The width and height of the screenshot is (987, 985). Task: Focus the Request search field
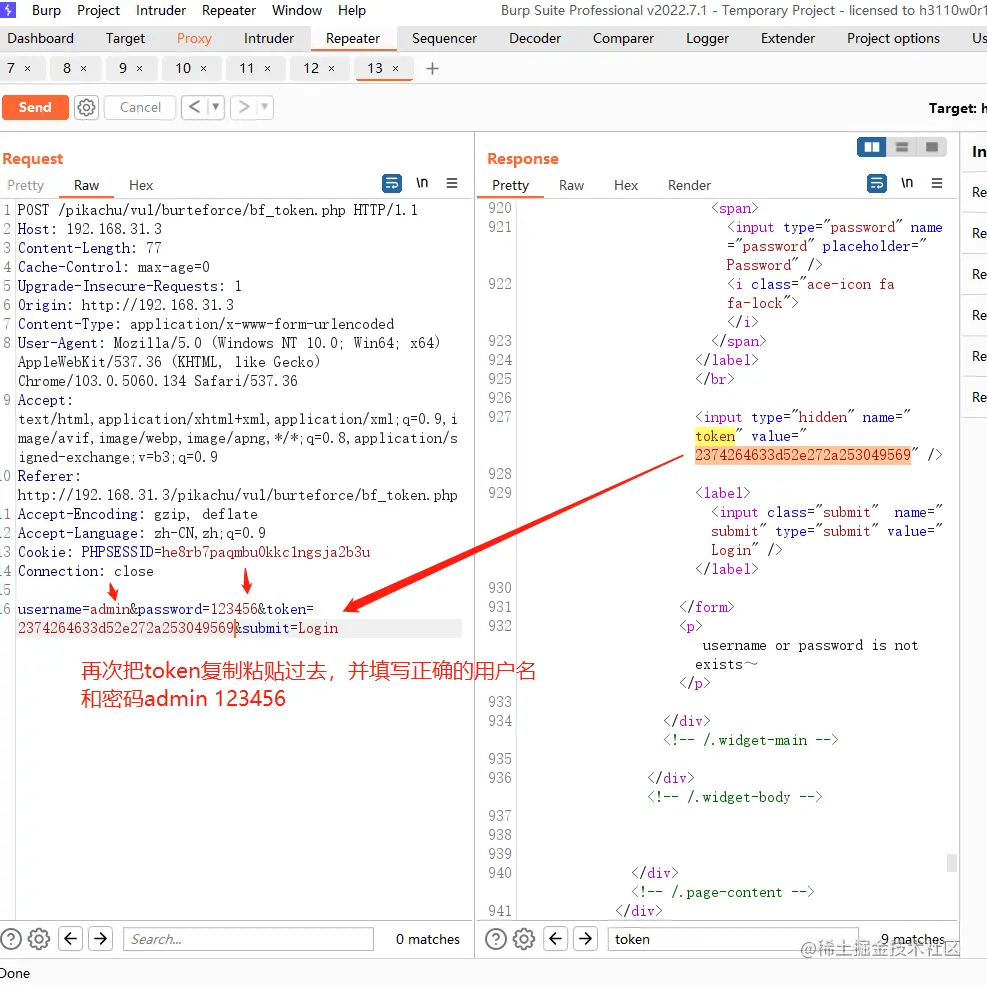click(x=249, y=939)
